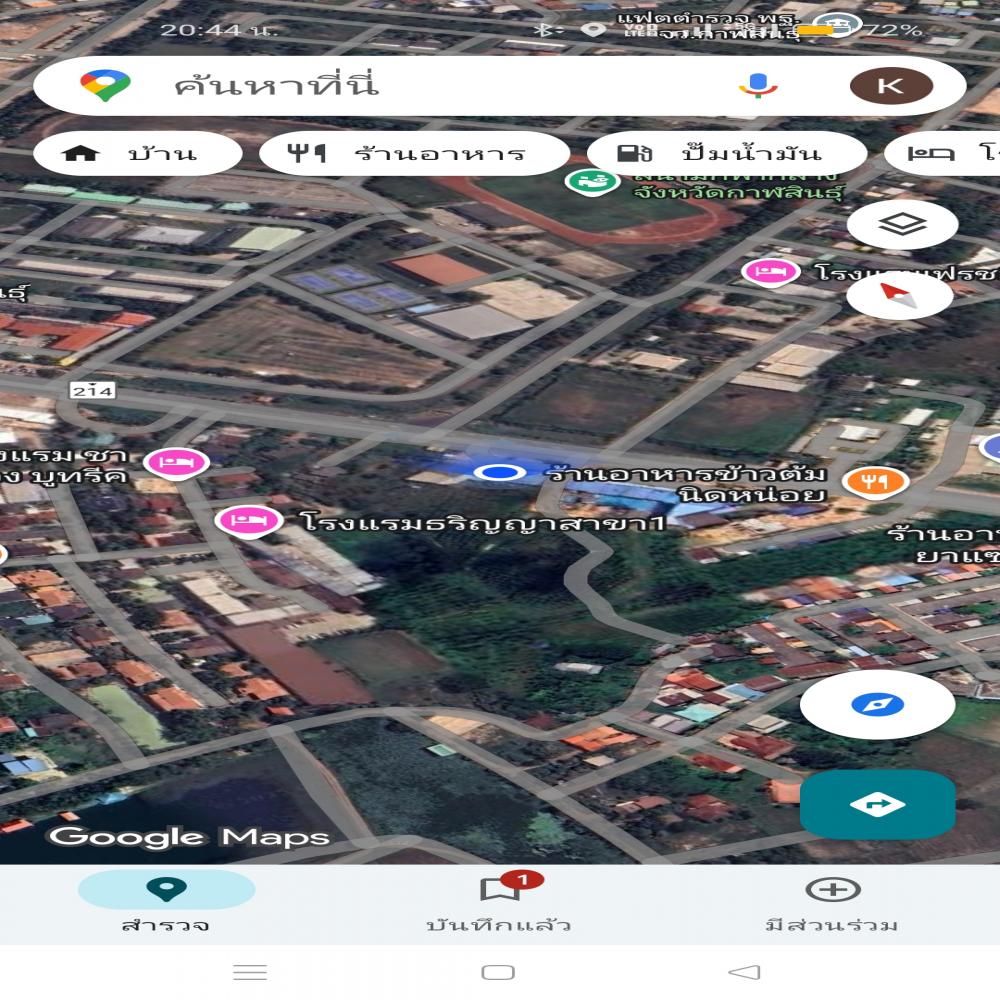Tap the microphone voice search icon

click(758, 85)
